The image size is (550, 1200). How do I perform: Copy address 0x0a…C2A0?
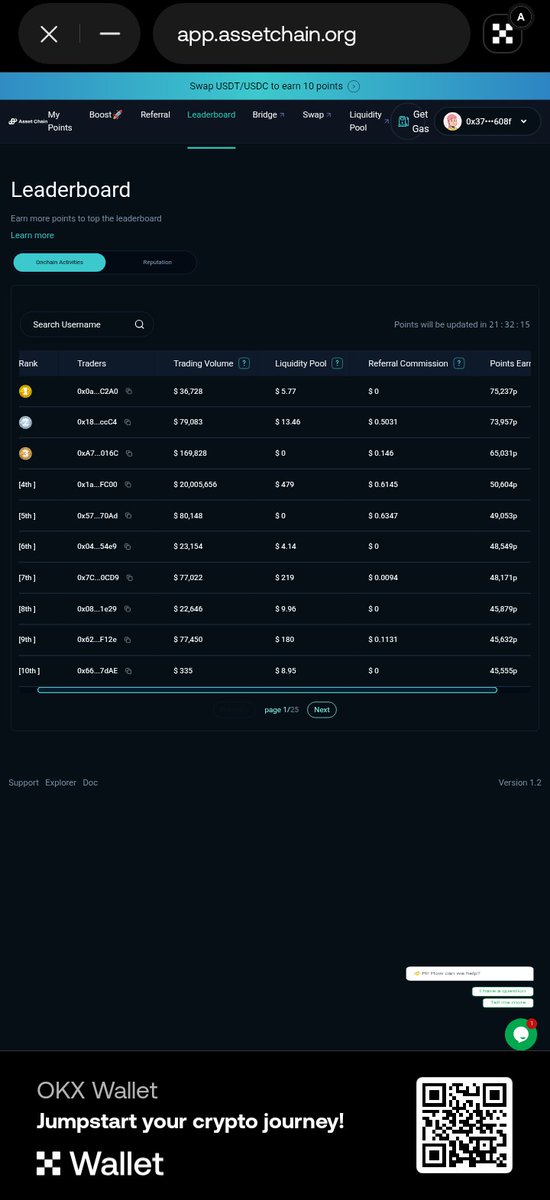pyautogui.click(x=128, y=391)
